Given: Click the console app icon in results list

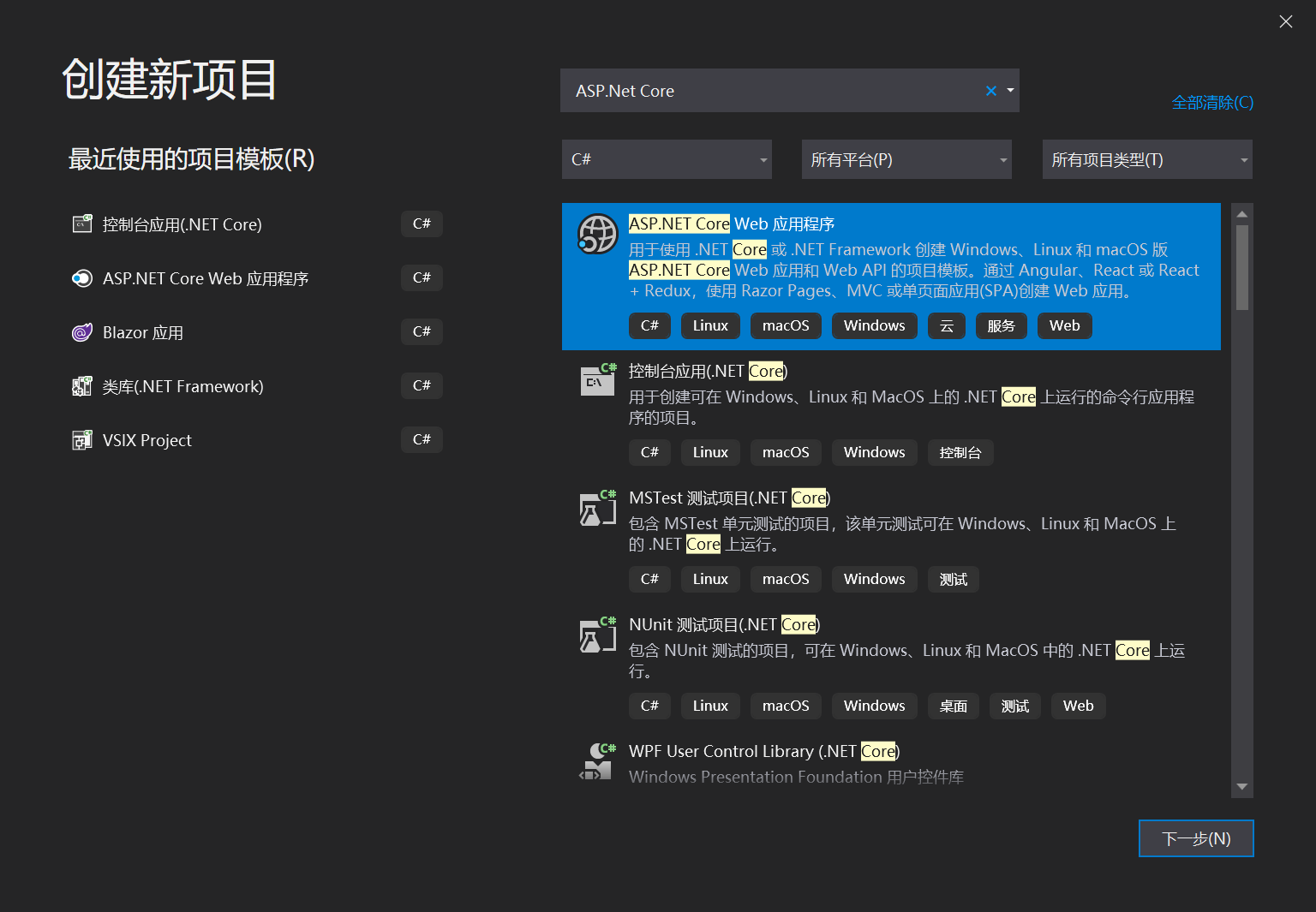Looking at the screenshot, I should [597, 379].
